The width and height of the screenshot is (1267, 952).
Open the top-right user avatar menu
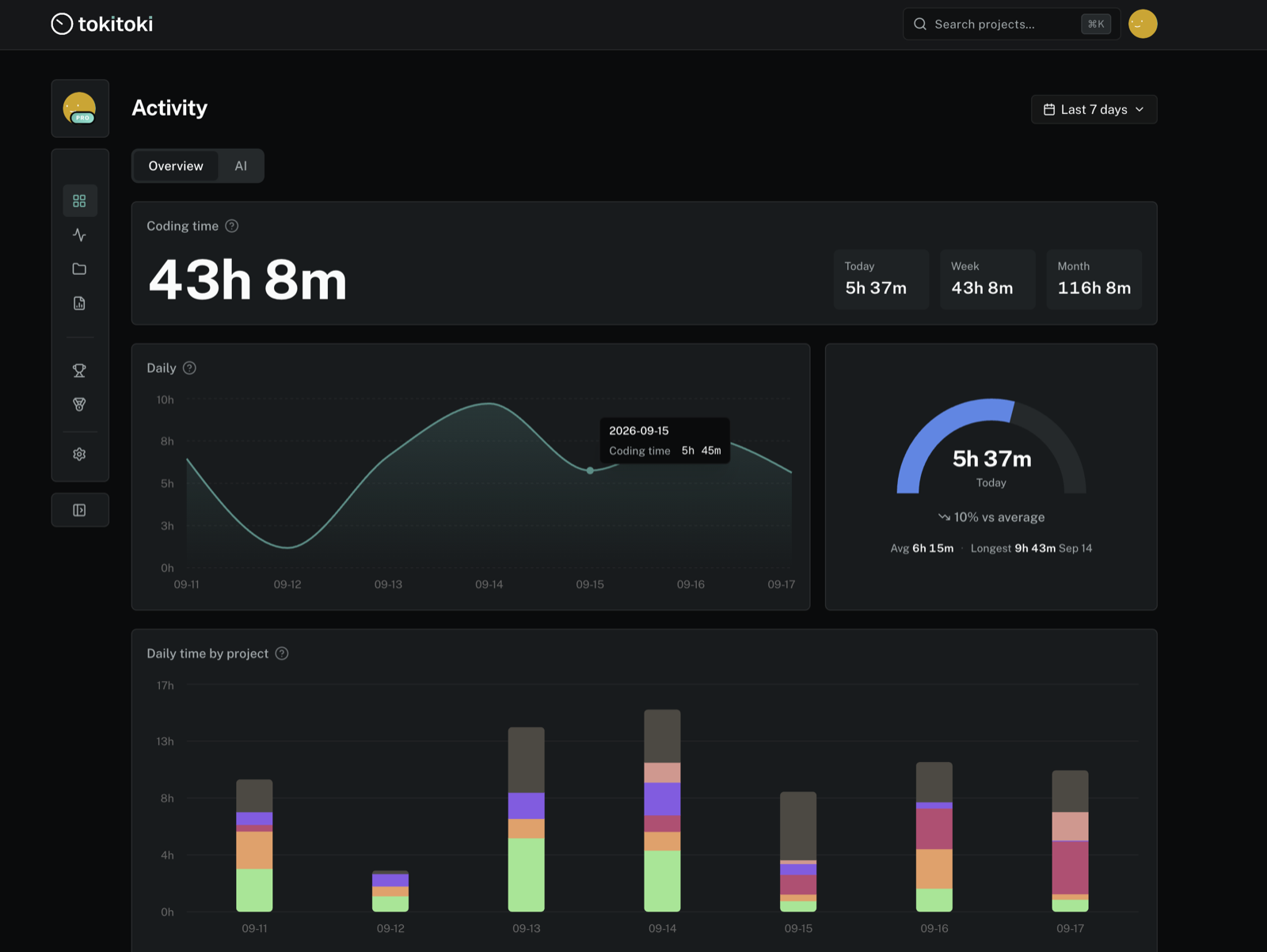click(x=1143, y=24)
